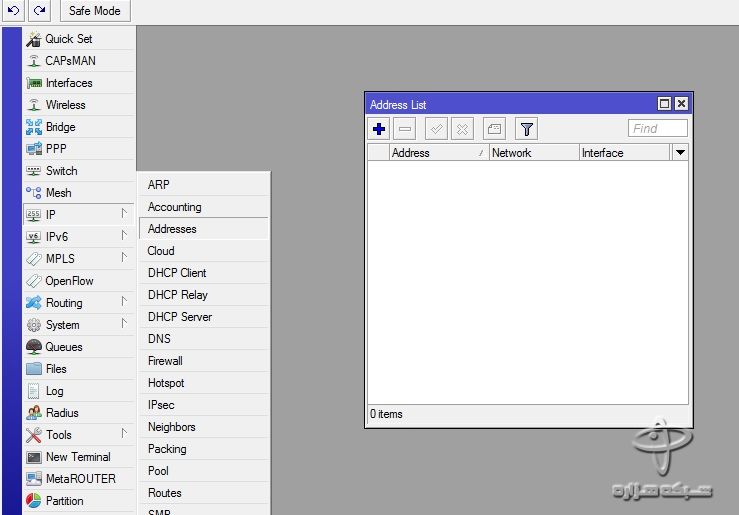The height and width of the screenshot is (515, 739).
Task: Select Addresses from IP submenu
Action: click(x=204, y=229)
